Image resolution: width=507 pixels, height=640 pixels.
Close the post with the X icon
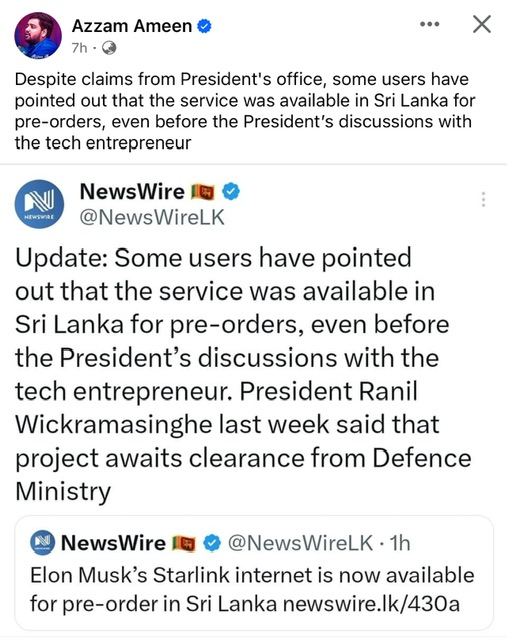coord(482,24)
